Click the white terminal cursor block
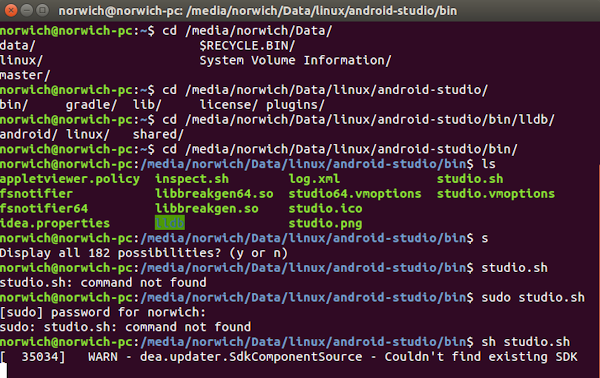This screenshot has width=600, height=378. pyautogui.click(x=3, y=371)
